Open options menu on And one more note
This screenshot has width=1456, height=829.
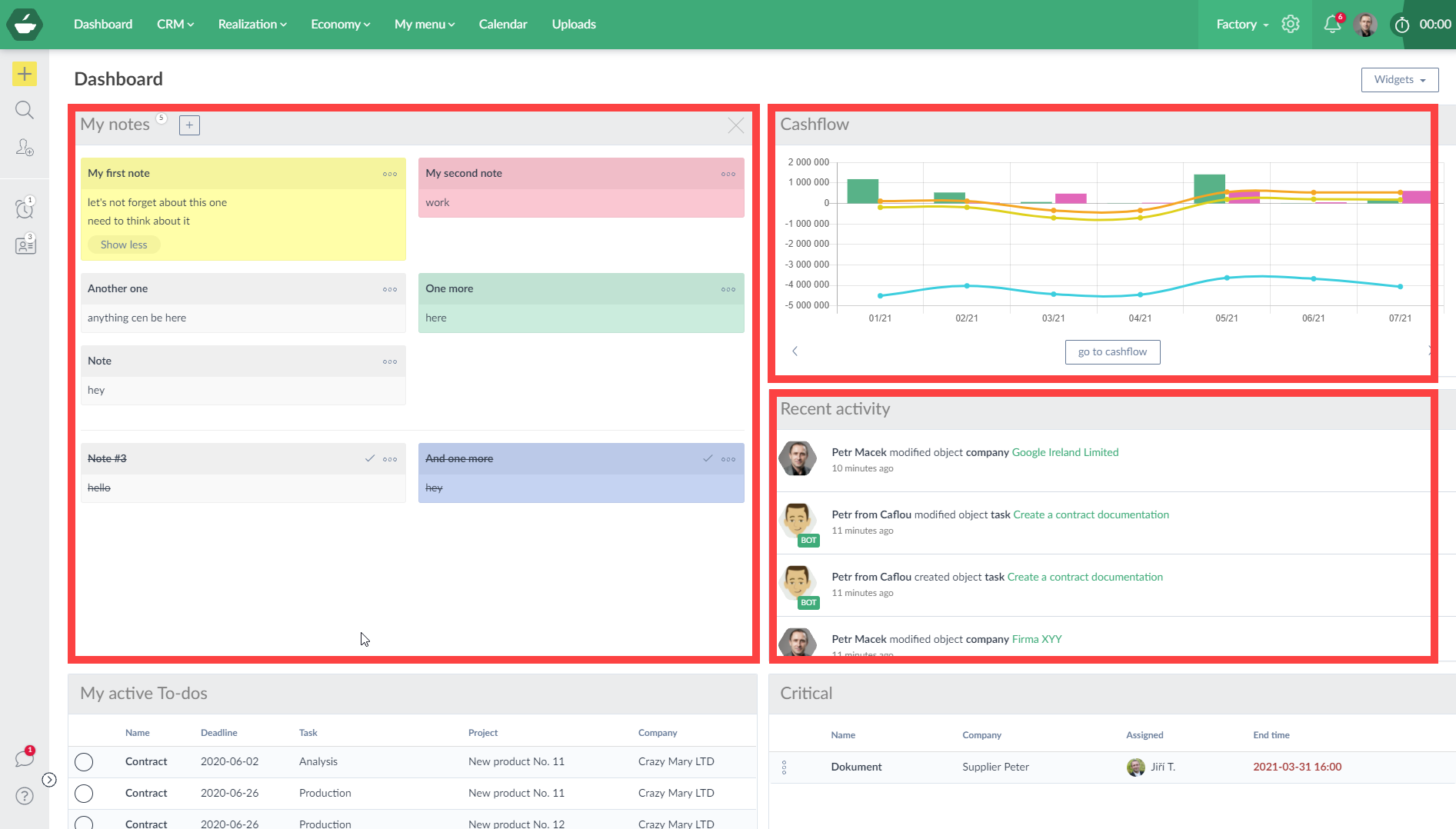click(728, 459)
